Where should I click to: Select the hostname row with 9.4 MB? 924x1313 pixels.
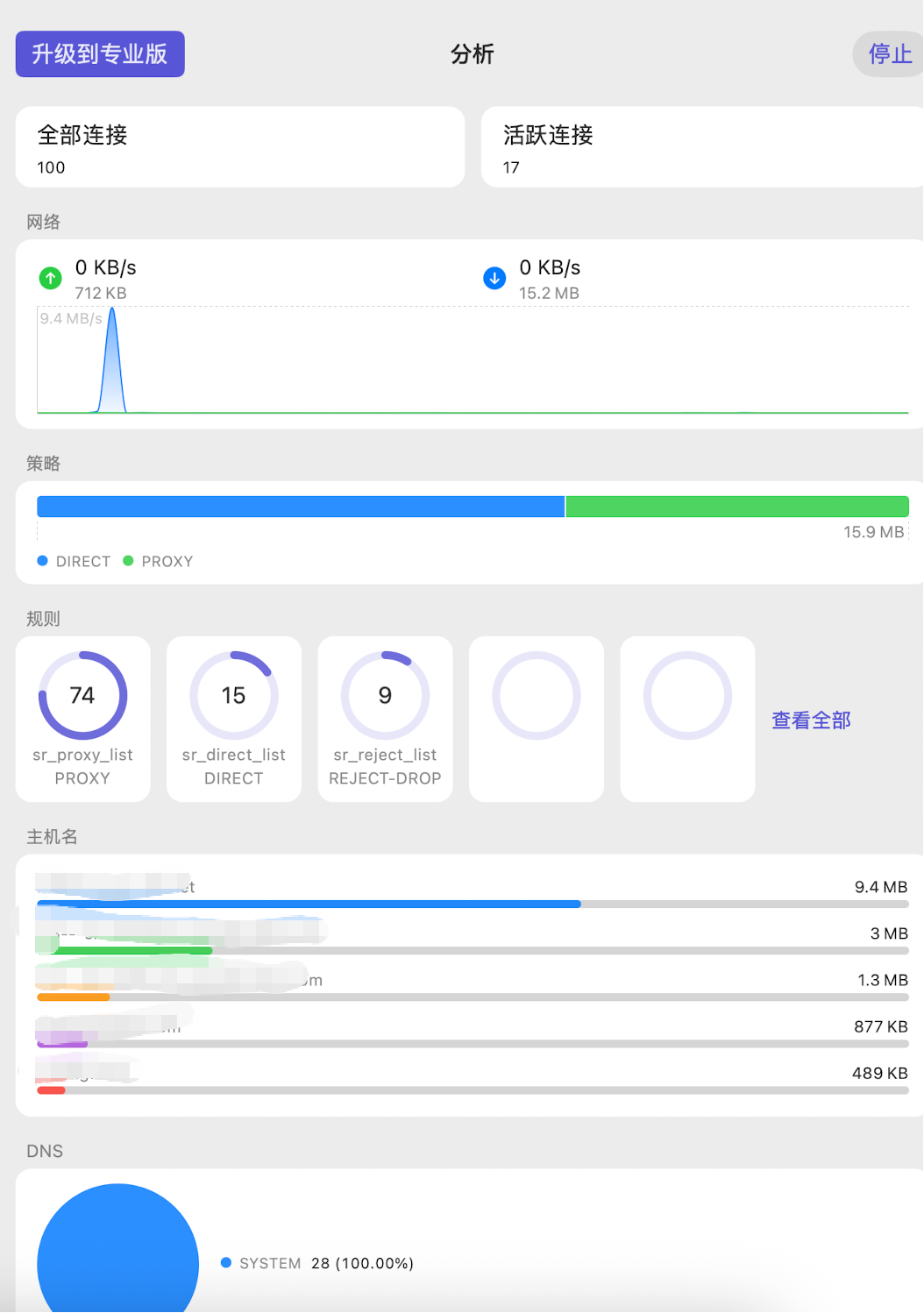[x=472, y=893]
